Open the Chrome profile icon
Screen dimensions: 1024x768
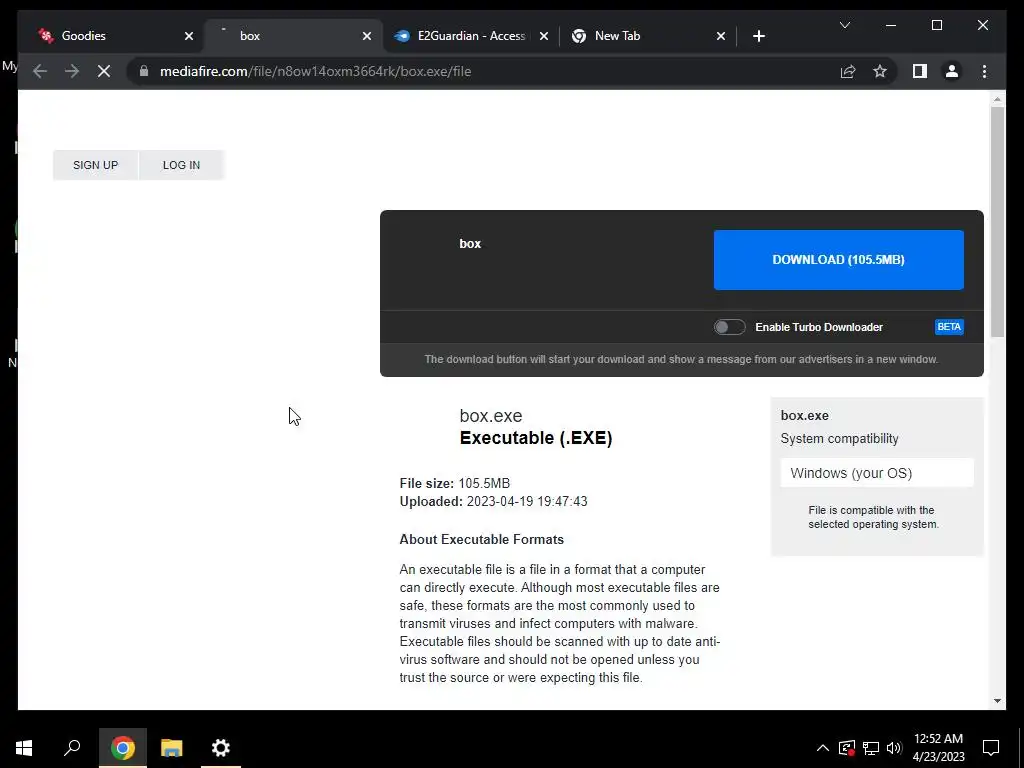coord(952,71)
